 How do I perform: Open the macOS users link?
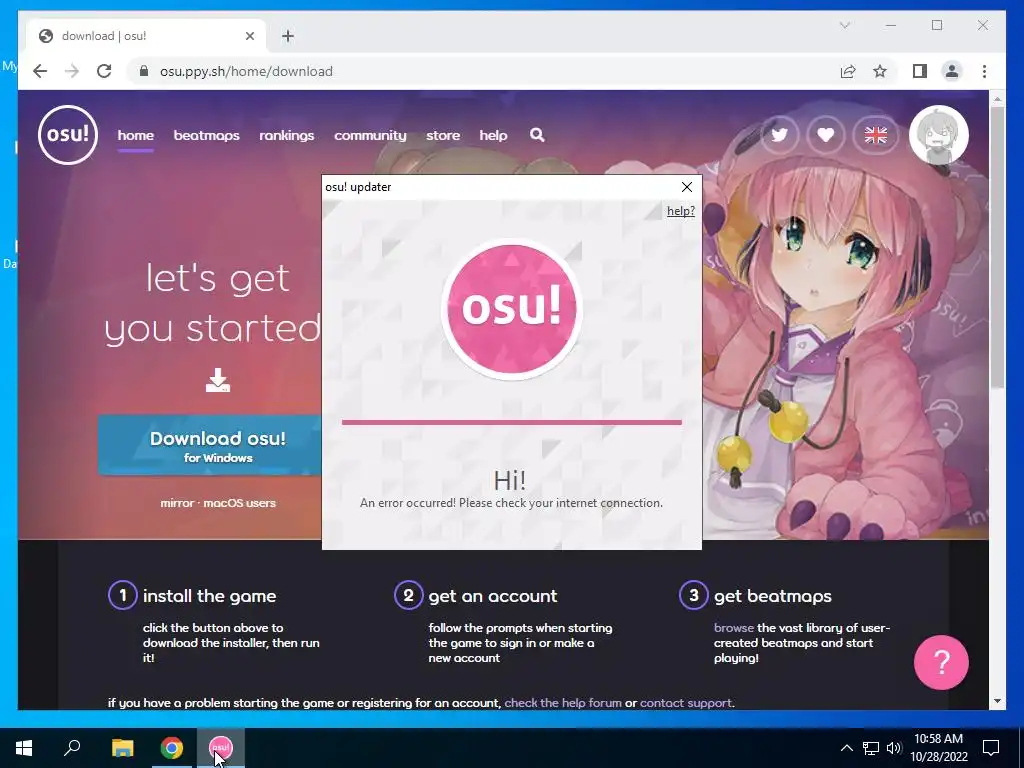pyautogui.click(x=239, y=503)
